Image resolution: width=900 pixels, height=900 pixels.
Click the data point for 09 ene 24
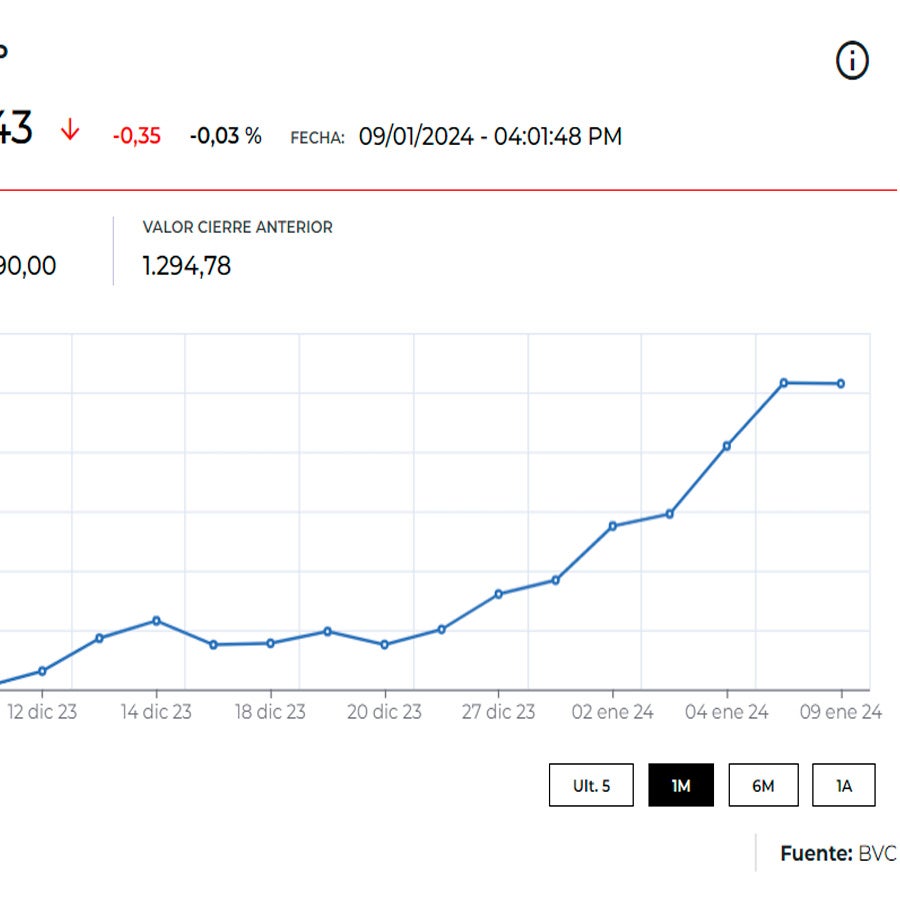[841, 384]
